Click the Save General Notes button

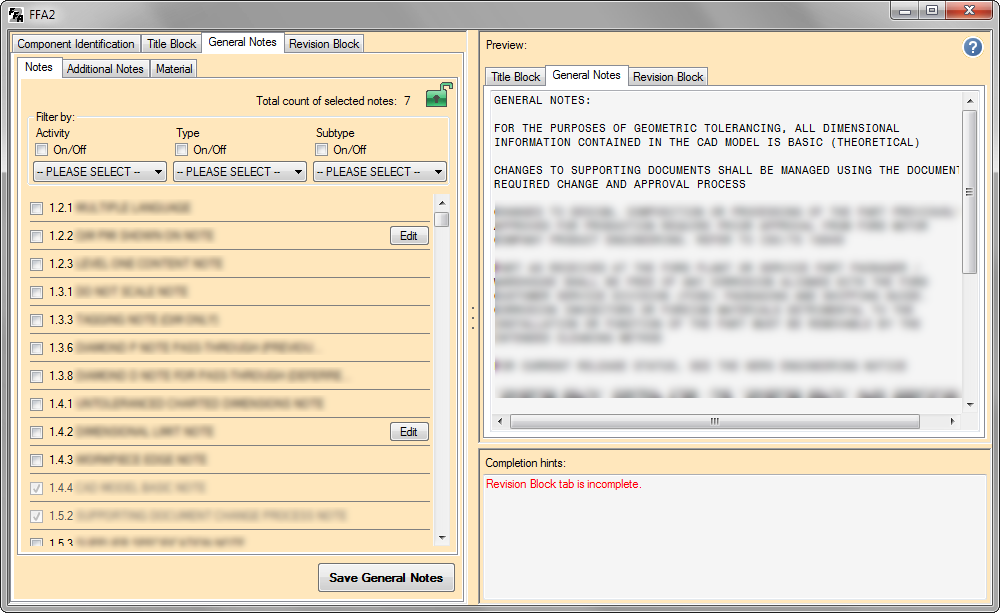386,578
